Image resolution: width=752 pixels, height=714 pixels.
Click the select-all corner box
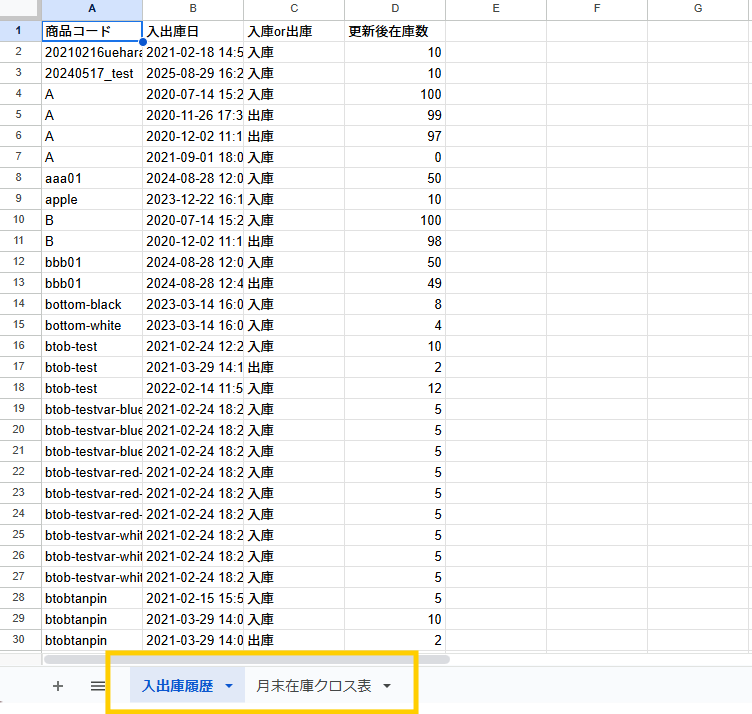[20, 9]
